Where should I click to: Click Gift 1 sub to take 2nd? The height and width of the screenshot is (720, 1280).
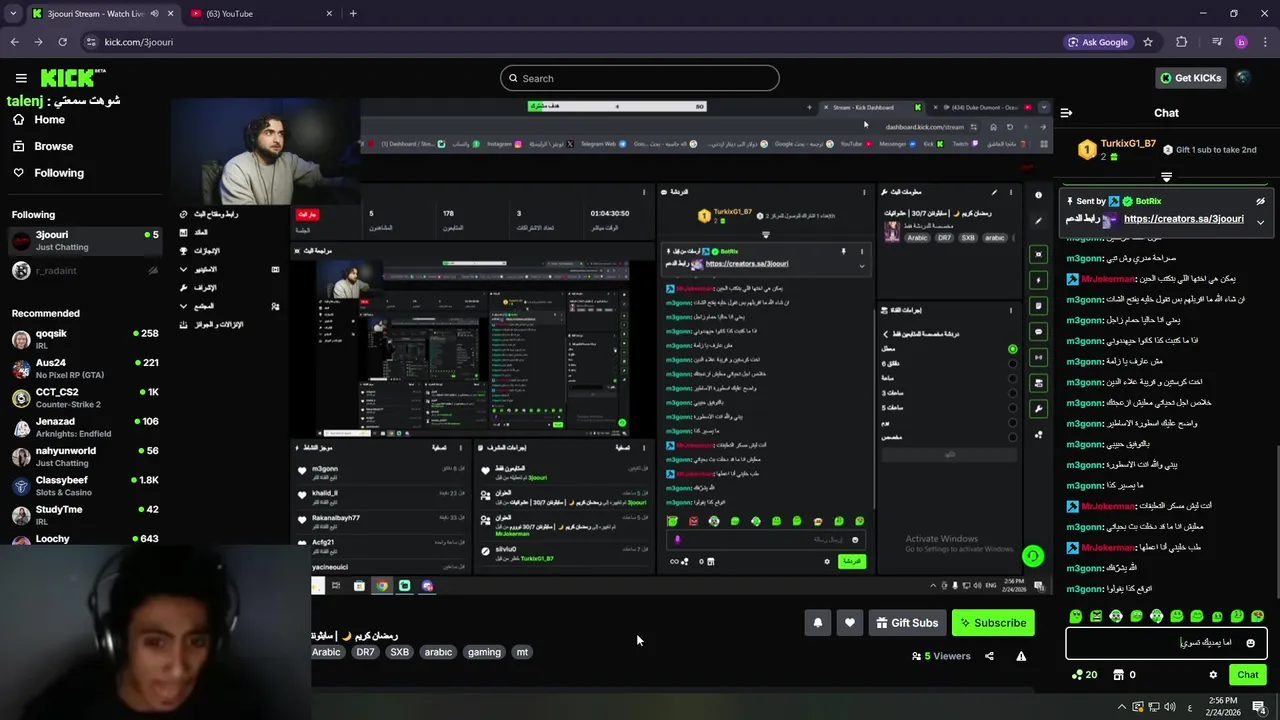click(1209, 150)
